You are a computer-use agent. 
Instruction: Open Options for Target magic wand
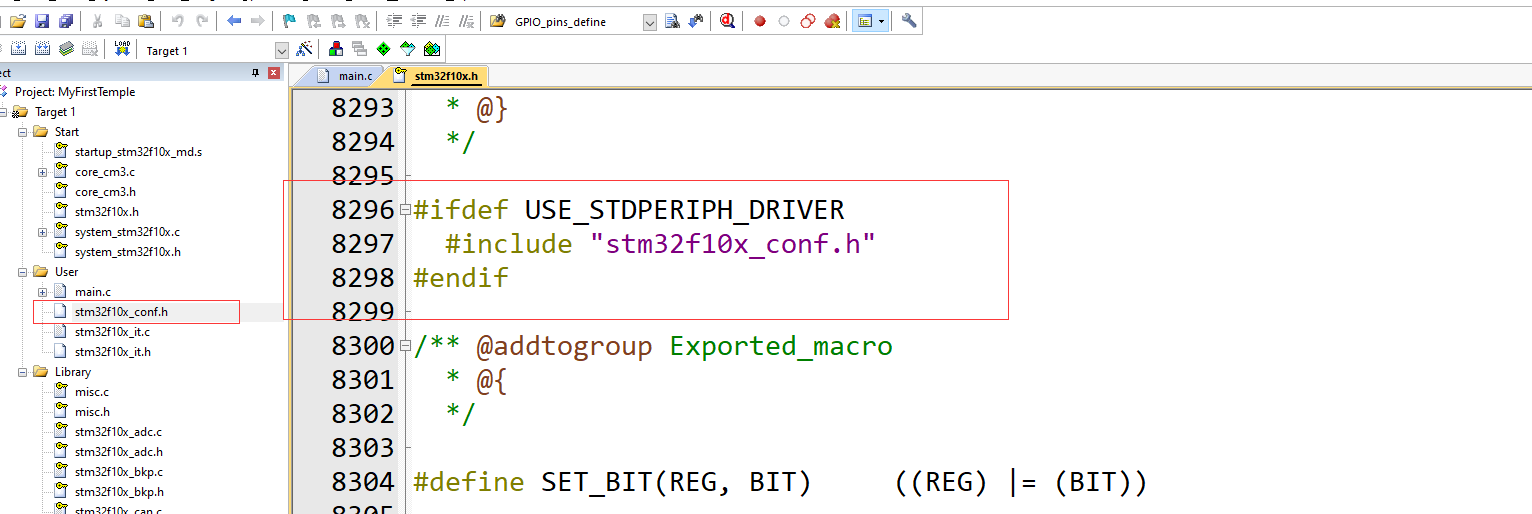click(305, 49)
